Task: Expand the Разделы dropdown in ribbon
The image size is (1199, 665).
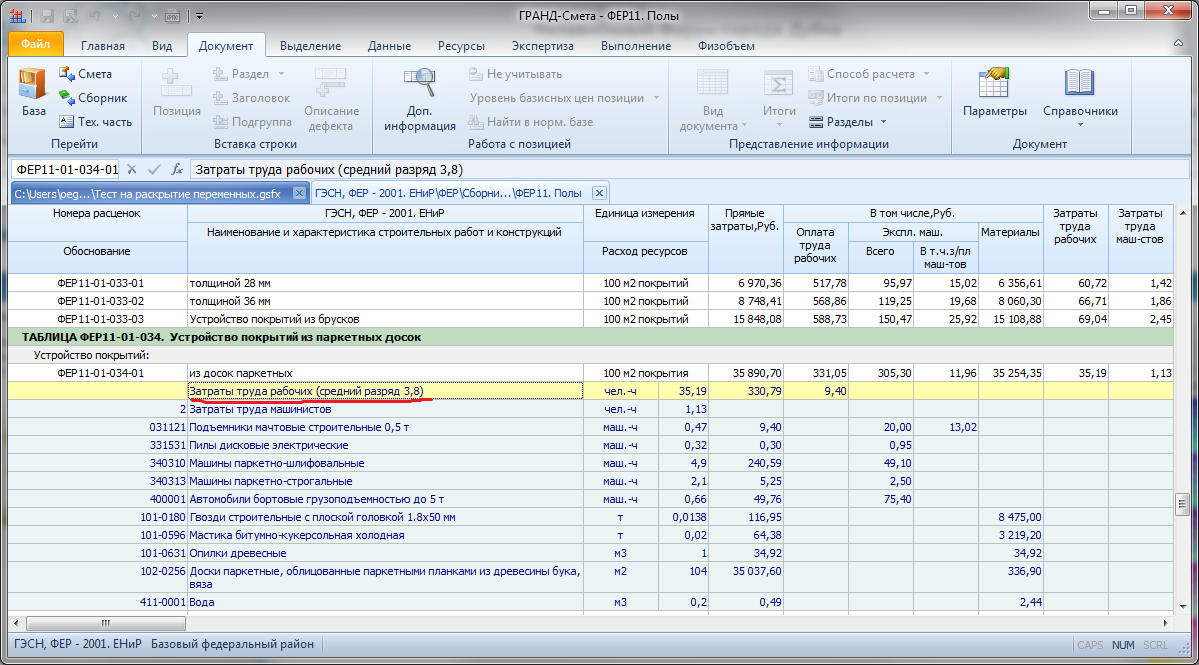Action: click(x=848, y=122)
